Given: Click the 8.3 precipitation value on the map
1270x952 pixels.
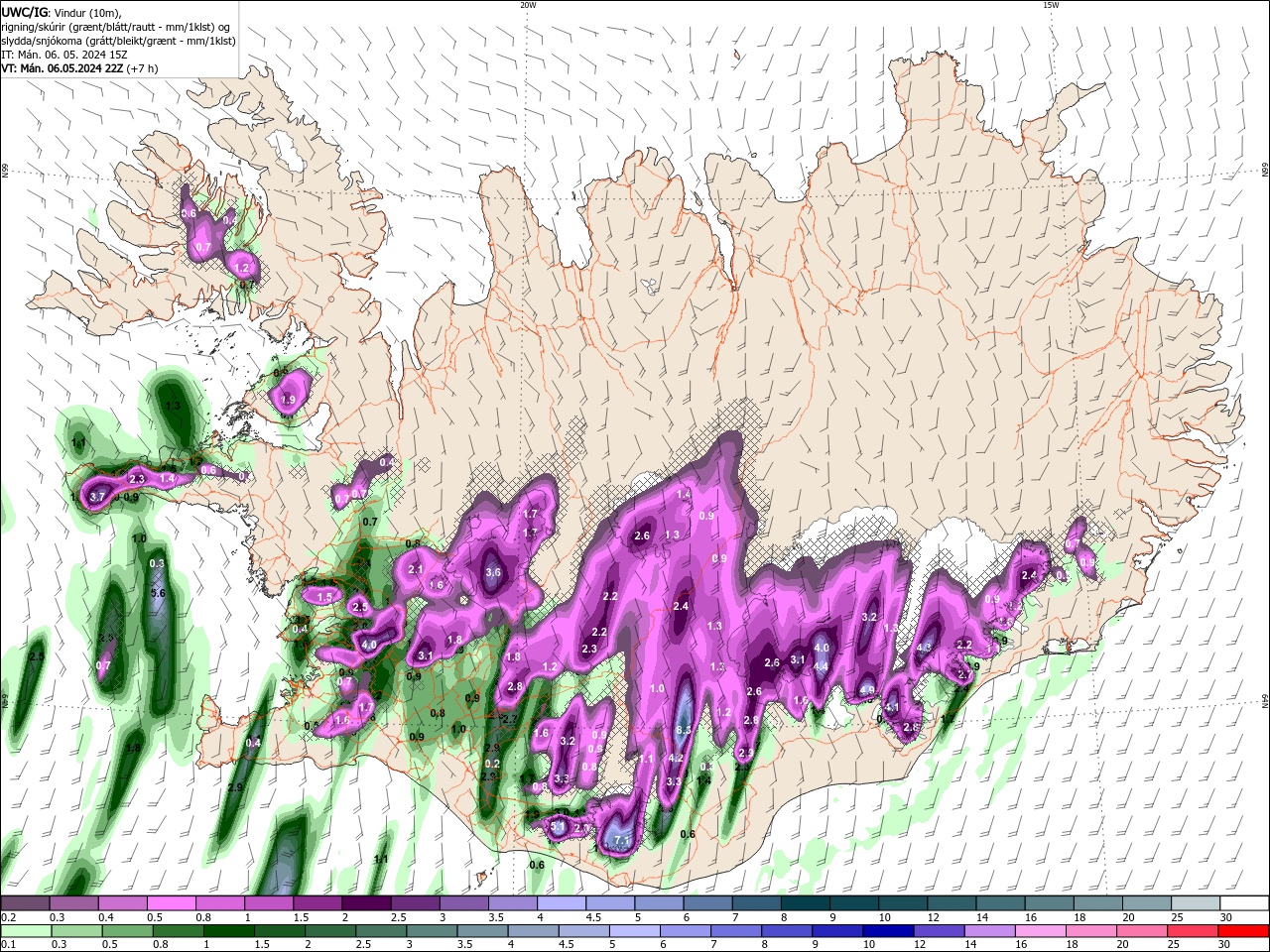Looking at the screenshot, I should click(683, 731).
